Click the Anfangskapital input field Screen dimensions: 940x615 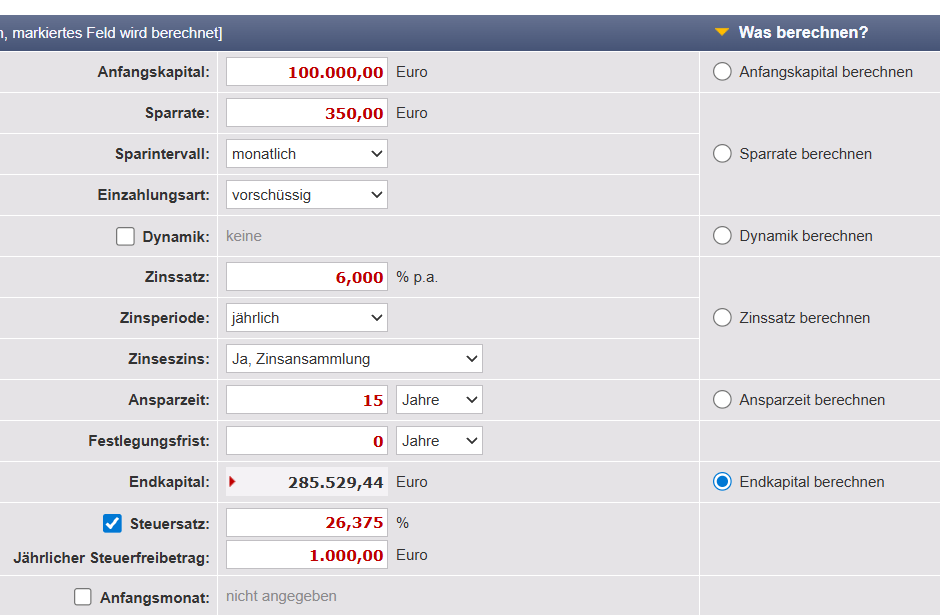tap(307, 72)
